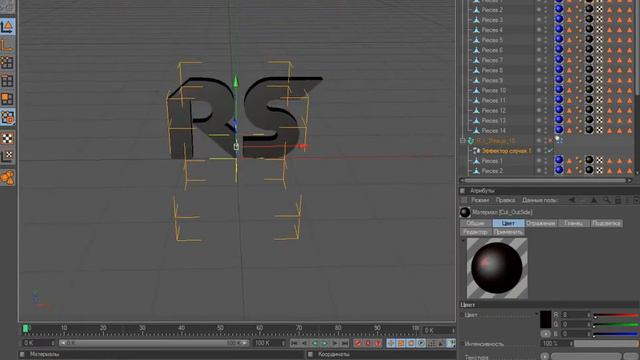Viewport: 640px width, 360px height.
Task: Collapse the material preview disclosure arrow
Action: click(463, 241)
